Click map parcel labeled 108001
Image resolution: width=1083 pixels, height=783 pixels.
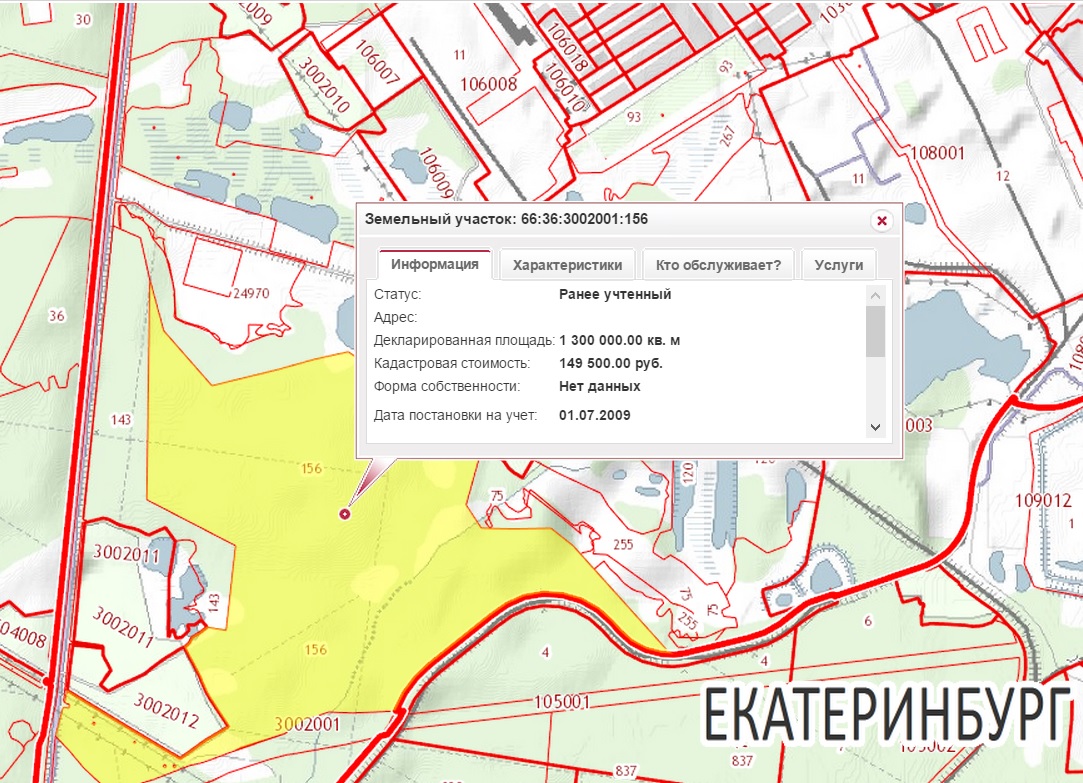click(x=937, y=153)
